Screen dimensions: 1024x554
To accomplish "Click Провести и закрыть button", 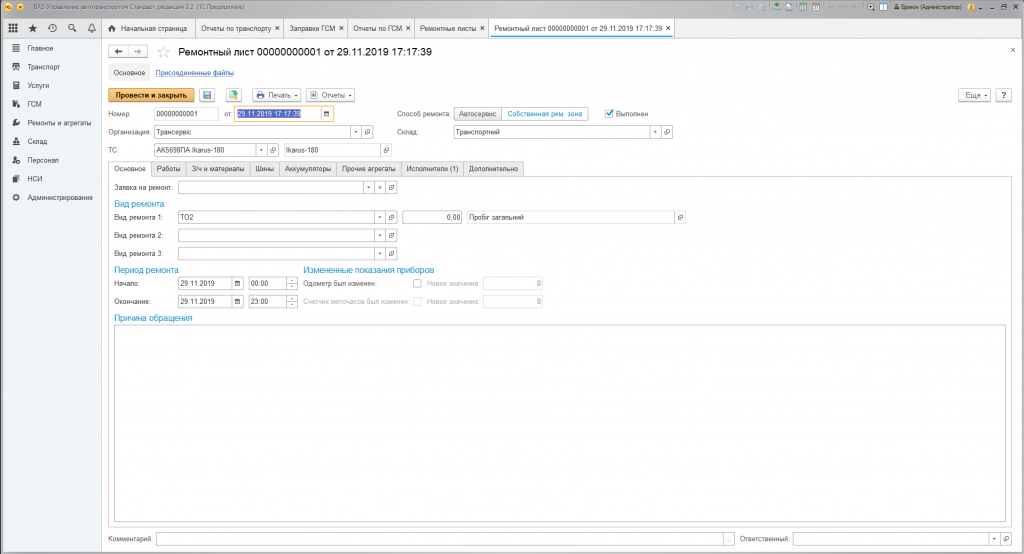I will 152,95.
